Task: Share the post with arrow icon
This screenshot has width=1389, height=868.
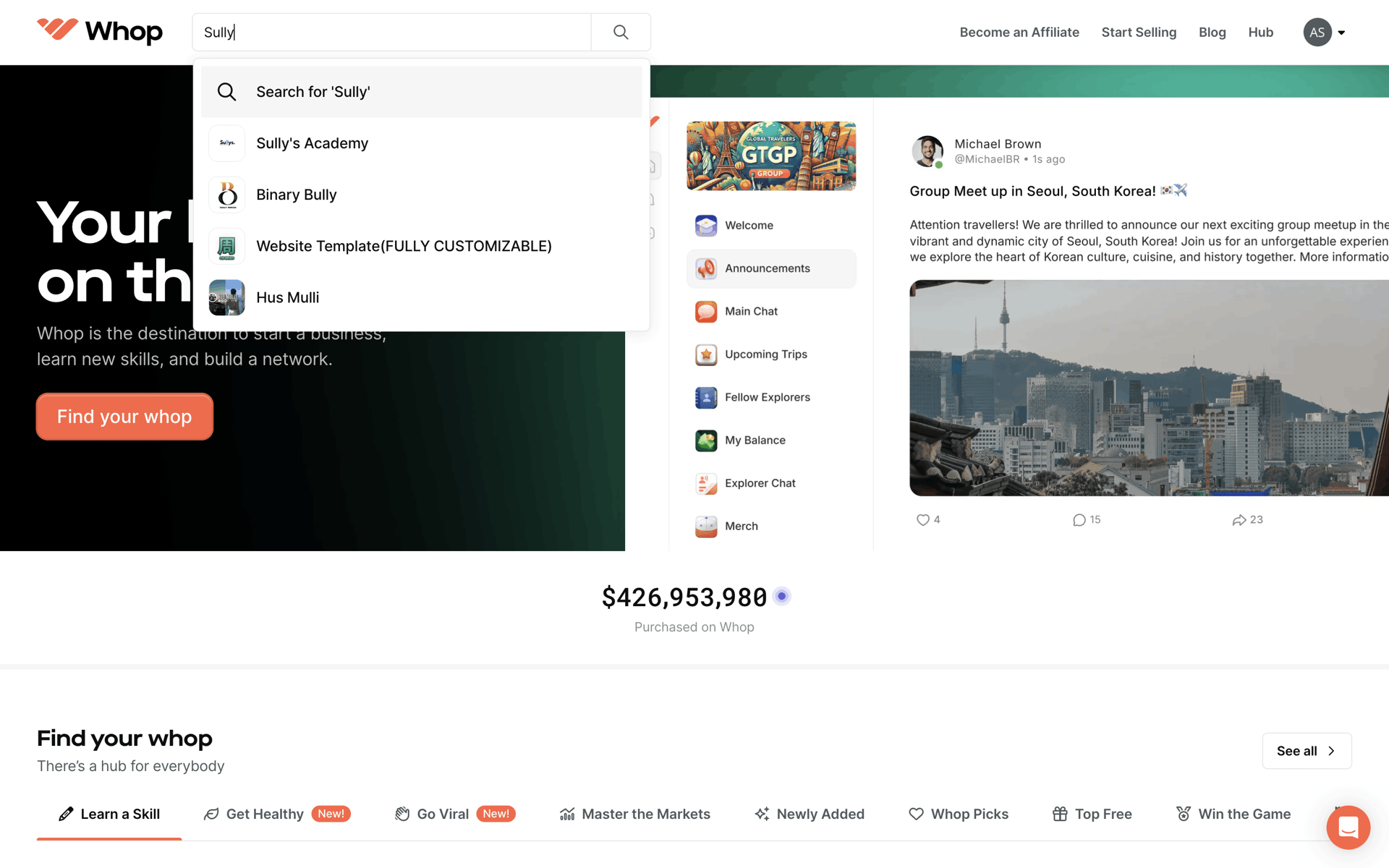Action: click(x=1239, y=520)
